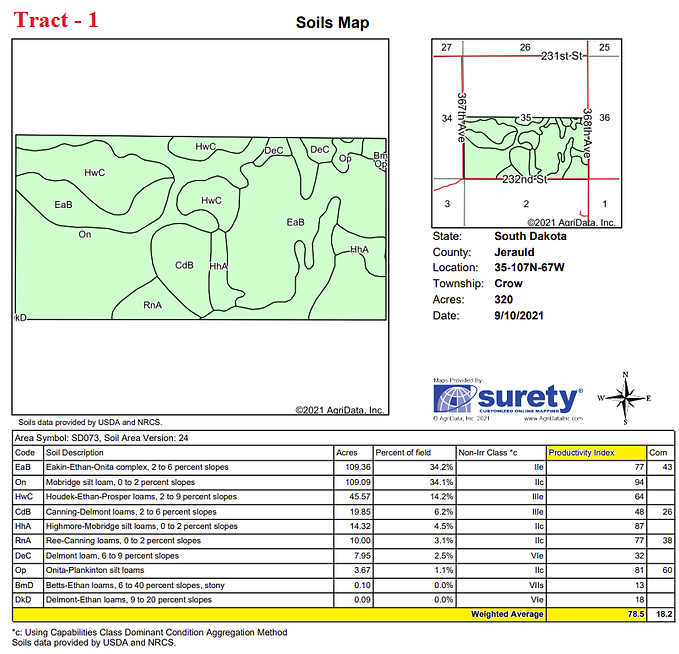Click the "232nd-St" road label in the inset map
This screenshot has height=654, width=679.
click(x=524, y=179)
